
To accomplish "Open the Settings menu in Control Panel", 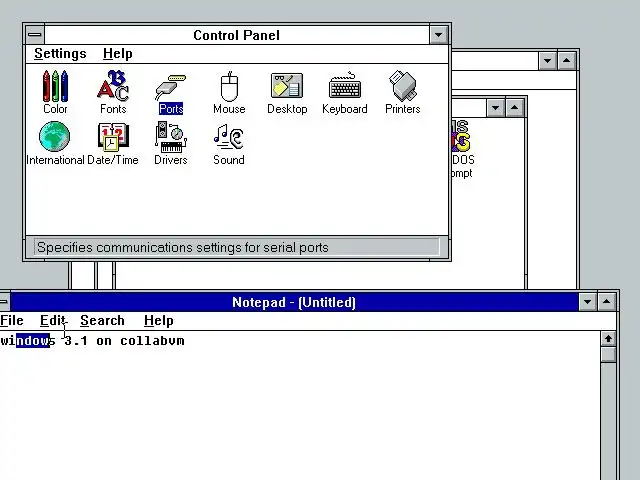I will (x=60, y=53).
